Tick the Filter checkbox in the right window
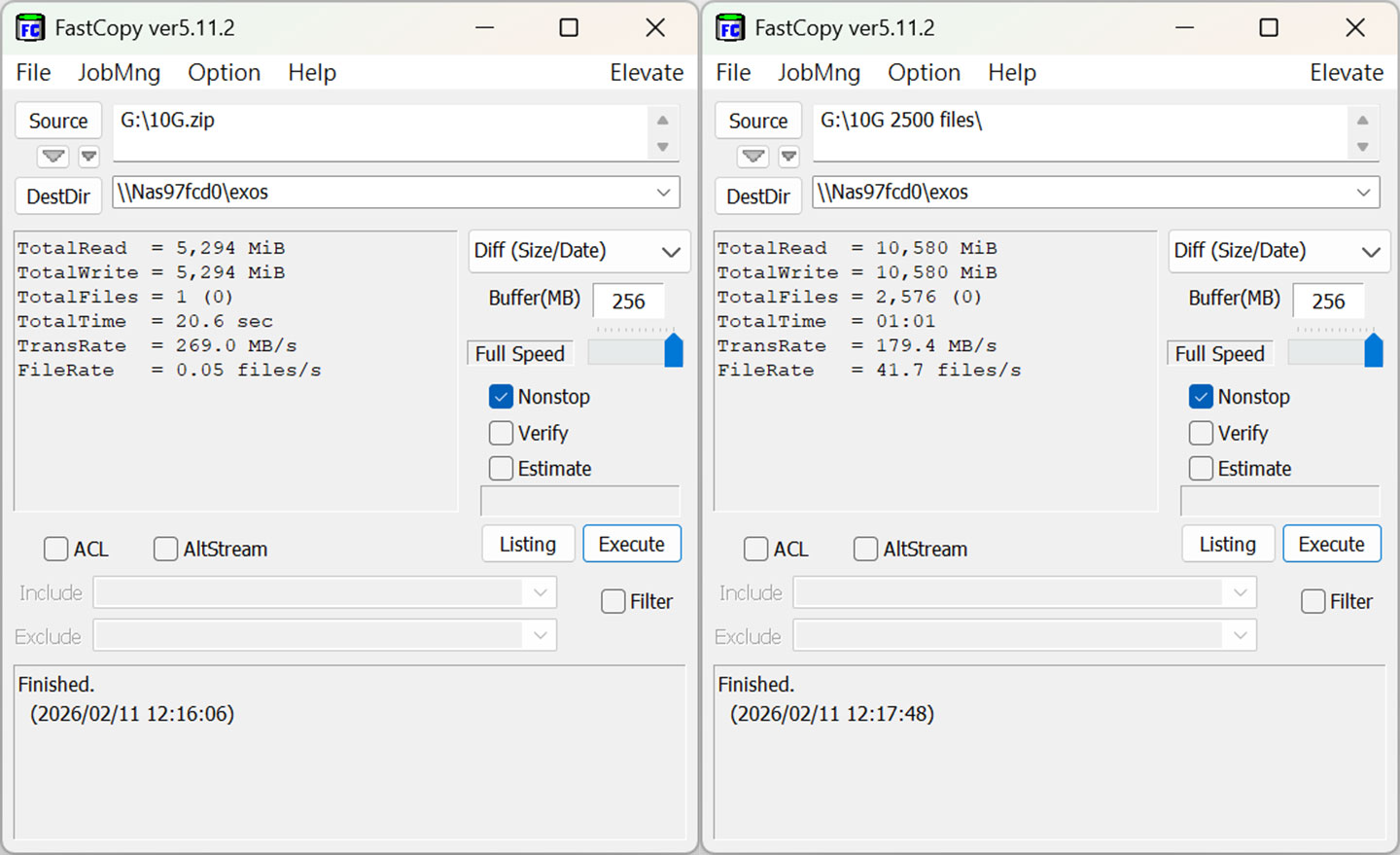Viewport: 1400px width, 855px height. point(1312,602)
